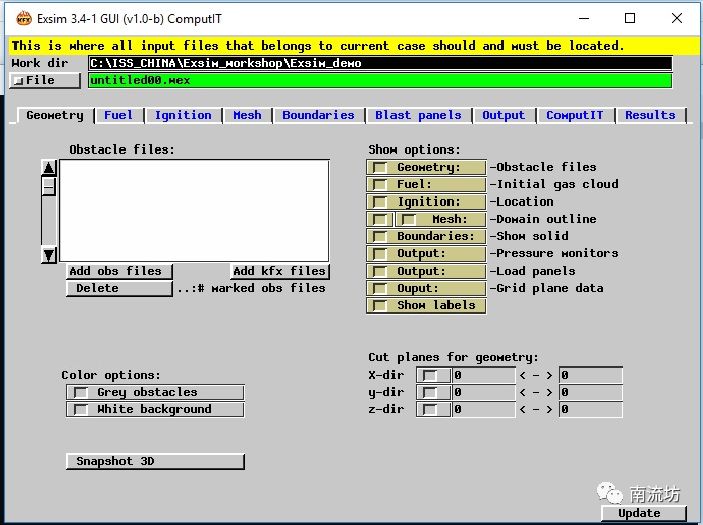Image resolution: width=703 pixels, height=525 pixels.
Task: Click Snapshot 3D button
Action: coord(155,461)
